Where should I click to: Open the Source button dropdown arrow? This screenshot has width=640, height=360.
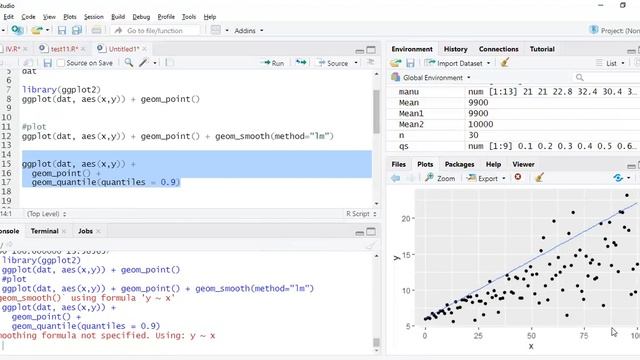(356, 63)
